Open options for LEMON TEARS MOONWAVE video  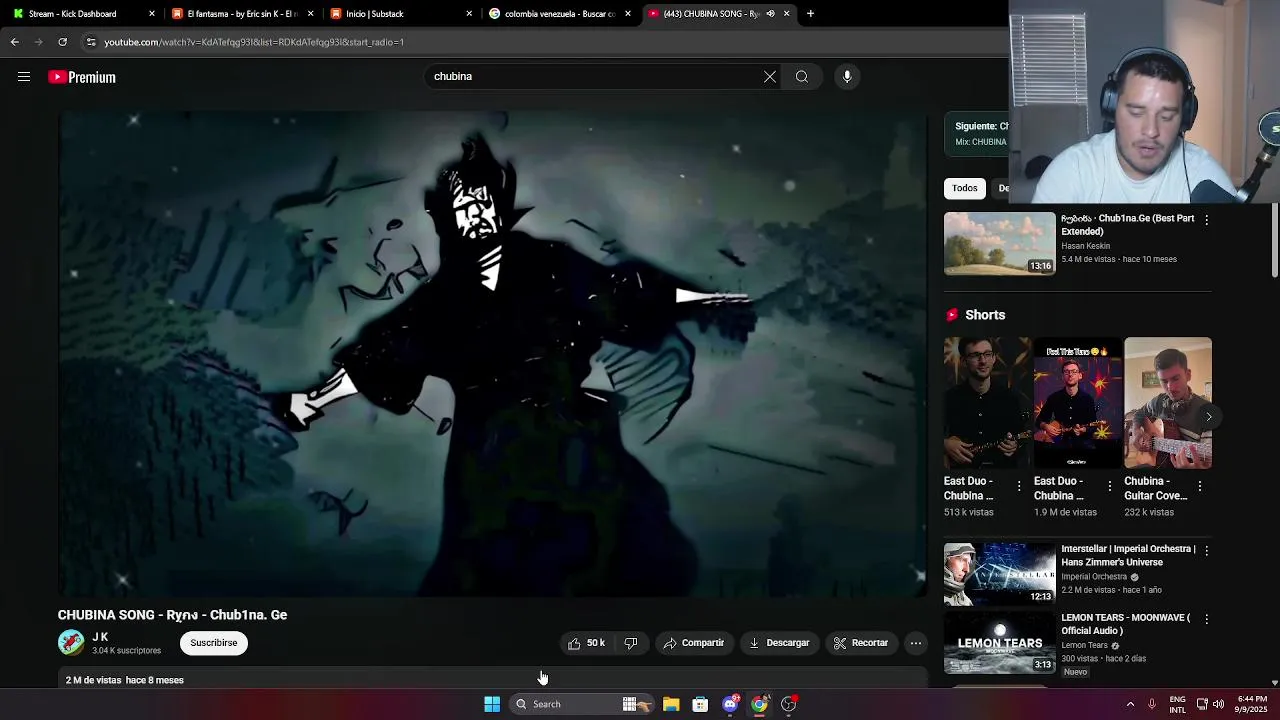(x=1206, y=619)
